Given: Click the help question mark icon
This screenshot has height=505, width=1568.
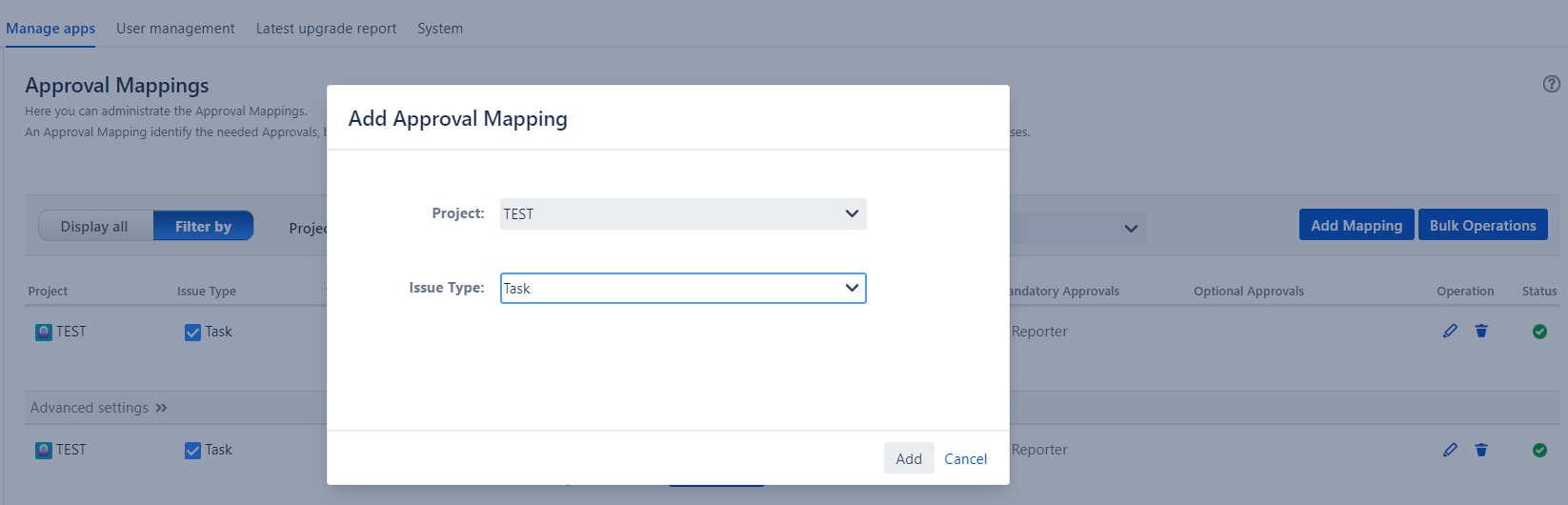Looking at the screenshot, I should 1551,84.
